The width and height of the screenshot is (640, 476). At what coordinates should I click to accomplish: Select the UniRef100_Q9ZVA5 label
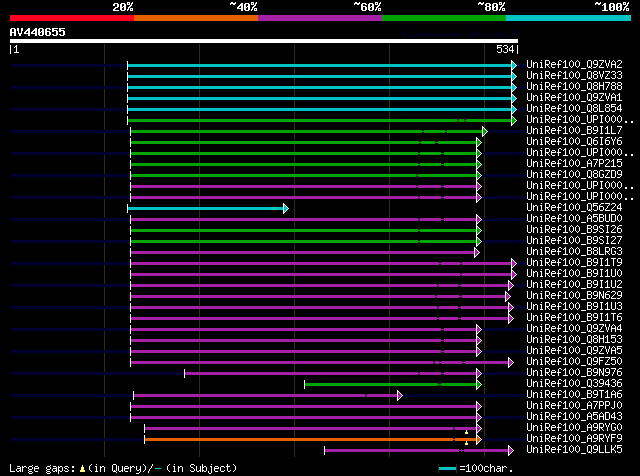(x=574, y=351)
